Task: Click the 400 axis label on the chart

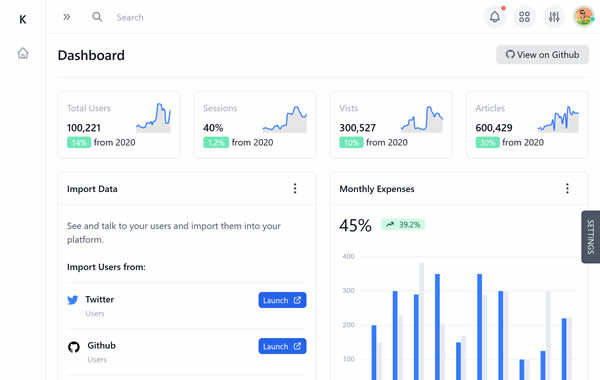Action: tap(348, 256)
